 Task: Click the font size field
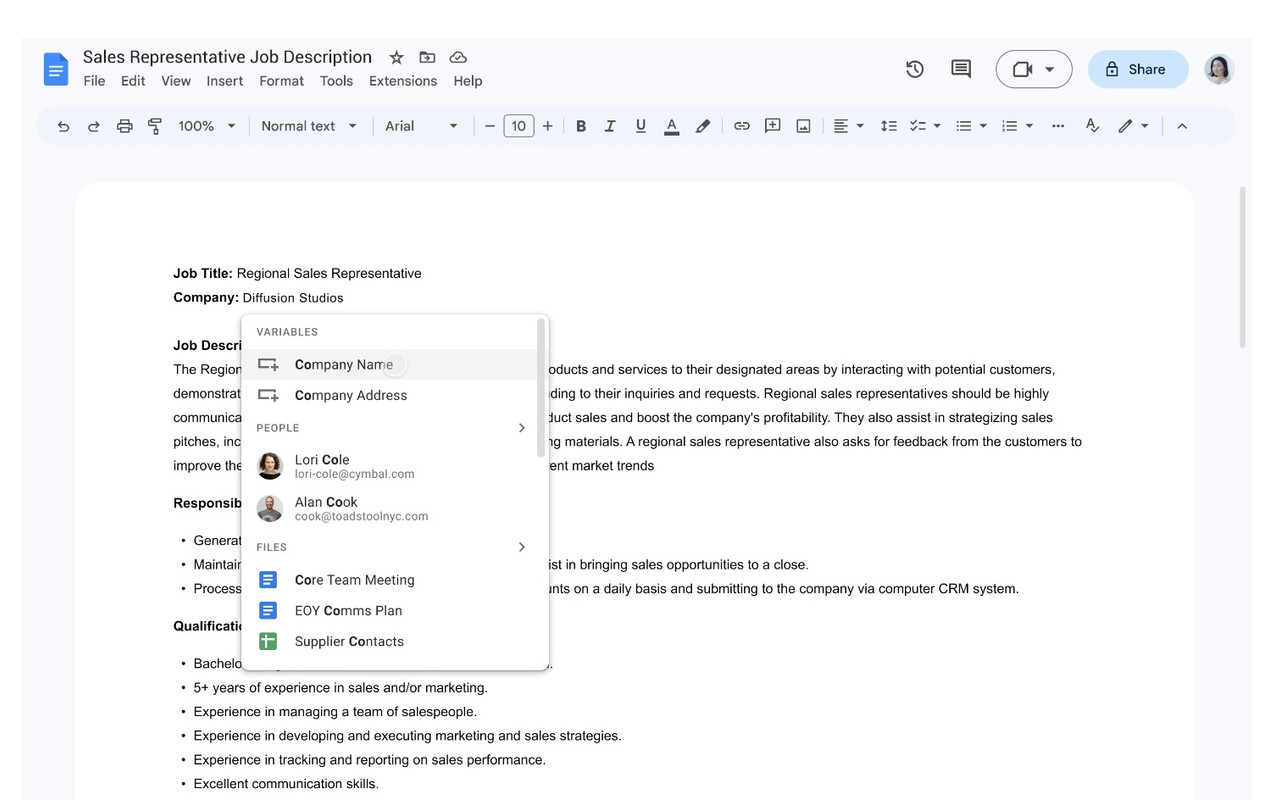coord(518,126)
